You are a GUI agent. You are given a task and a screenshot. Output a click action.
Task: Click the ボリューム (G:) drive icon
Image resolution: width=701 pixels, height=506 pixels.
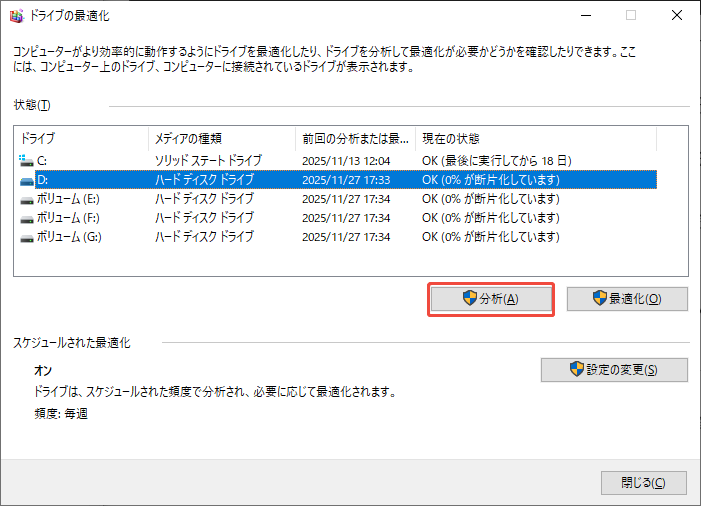pyautogui.click(x=27, y=237)
